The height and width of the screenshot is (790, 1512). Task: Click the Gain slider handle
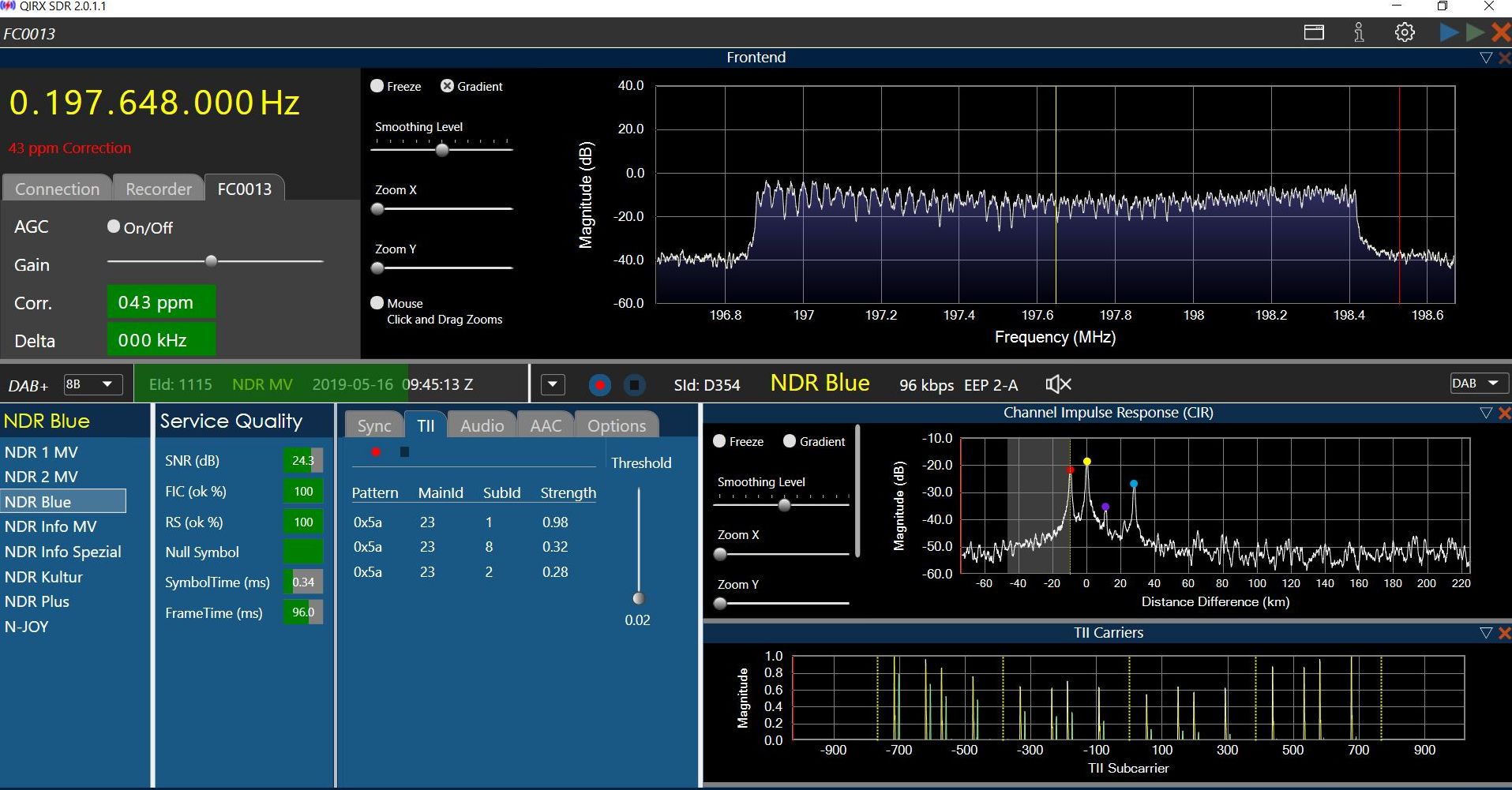[211, 261]
